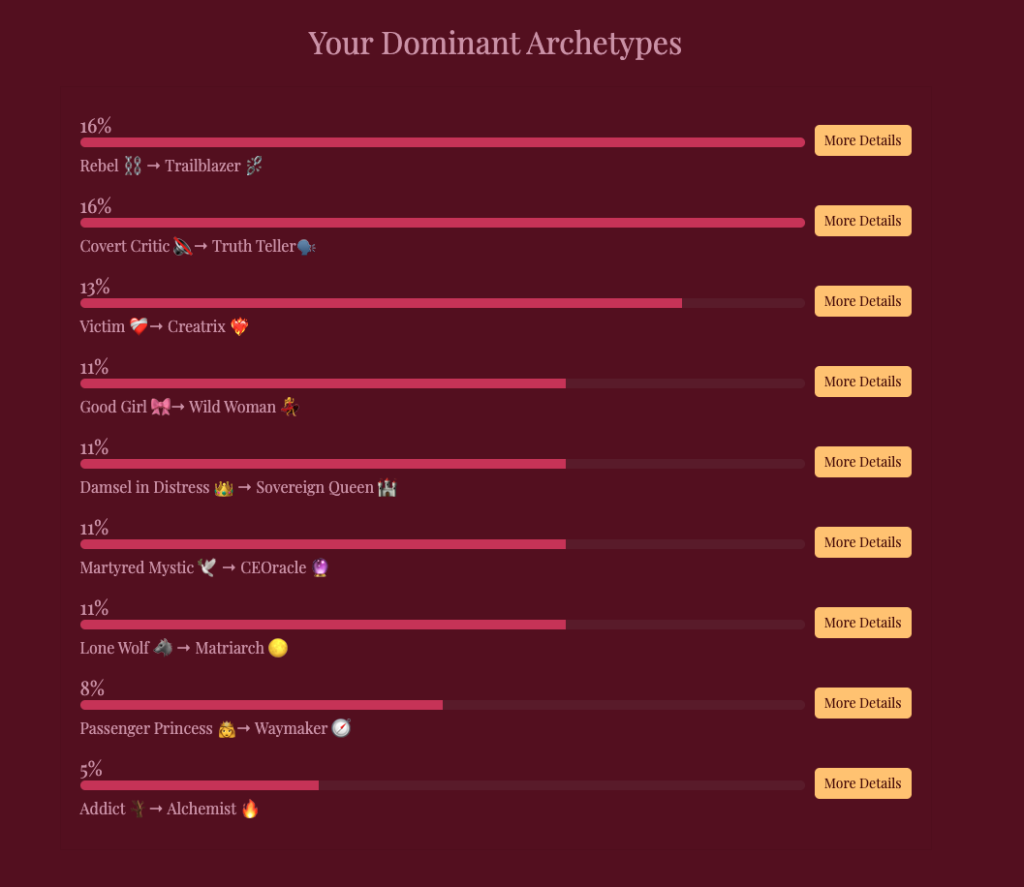Click the compass emoji next to Waymaker

pyautogui.click(x=342, y=728)
